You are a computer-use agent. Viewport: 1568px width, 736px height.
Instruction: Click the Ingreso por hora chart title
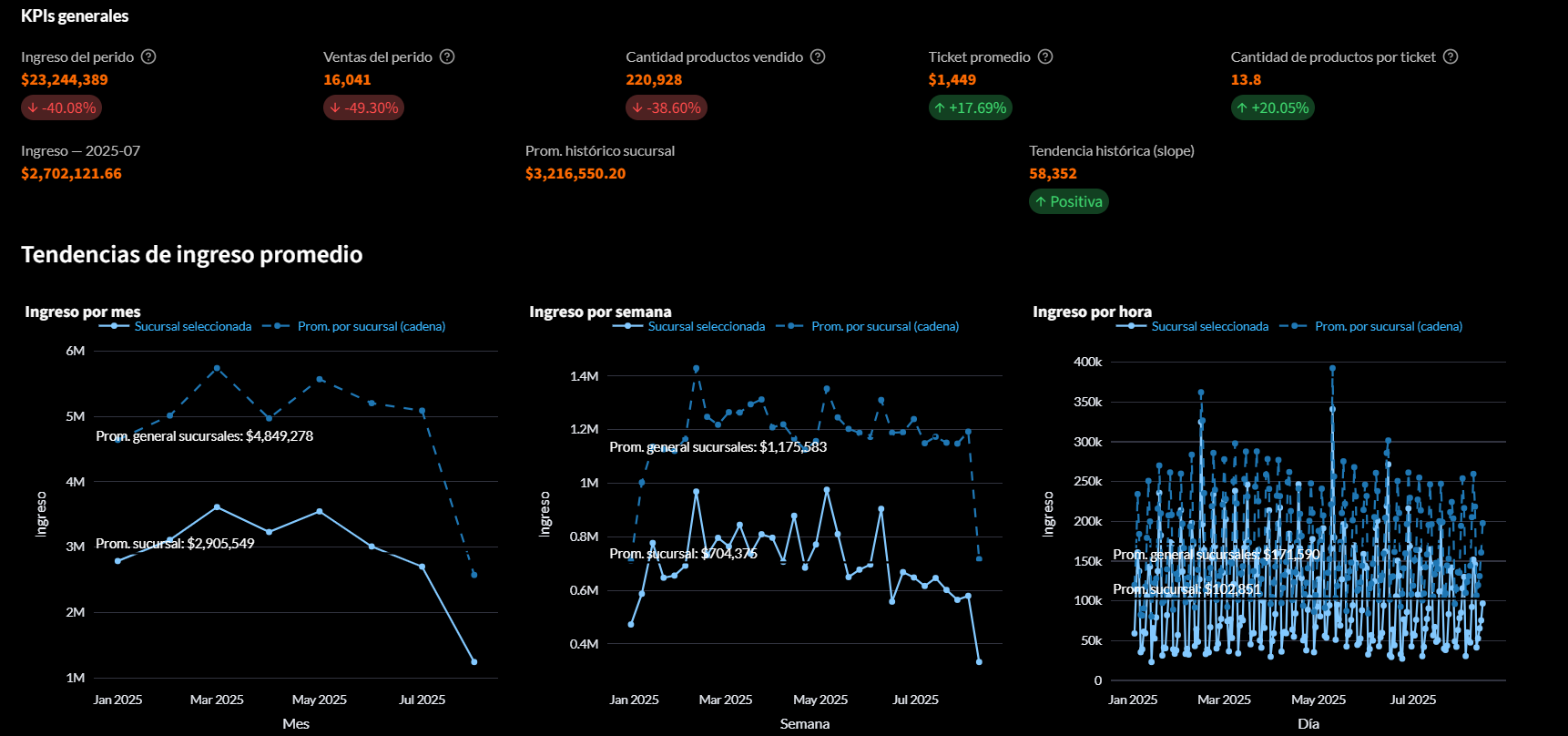click(1092, 312)
